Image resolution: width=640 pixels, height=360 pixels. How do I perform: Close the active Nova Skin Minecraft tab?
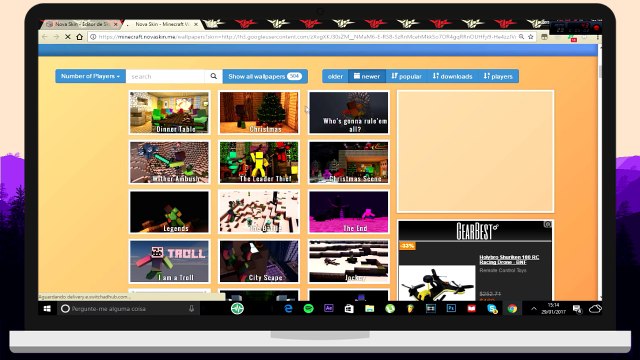(196, 24)
